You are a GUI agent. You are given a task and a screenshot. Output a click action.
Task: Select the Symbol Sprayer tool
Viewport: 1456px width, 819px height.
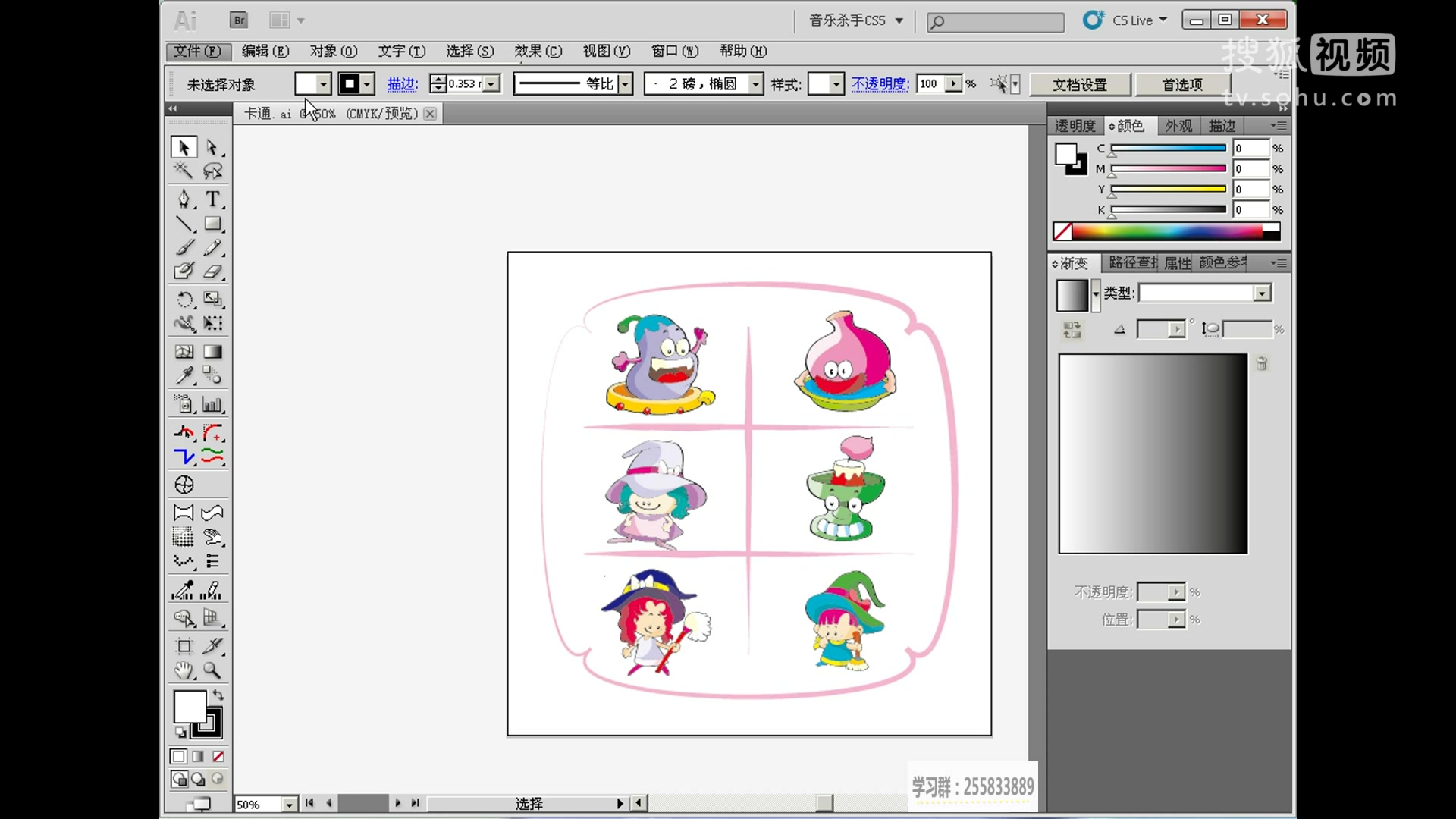coord(184,404)
